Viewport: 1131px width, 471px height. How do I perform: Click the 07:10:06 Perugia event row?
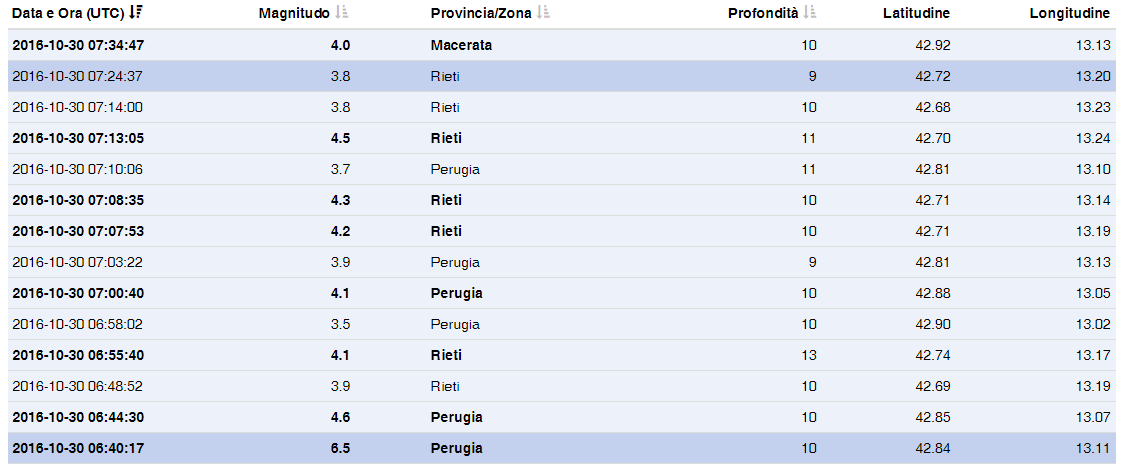[78, 169]
